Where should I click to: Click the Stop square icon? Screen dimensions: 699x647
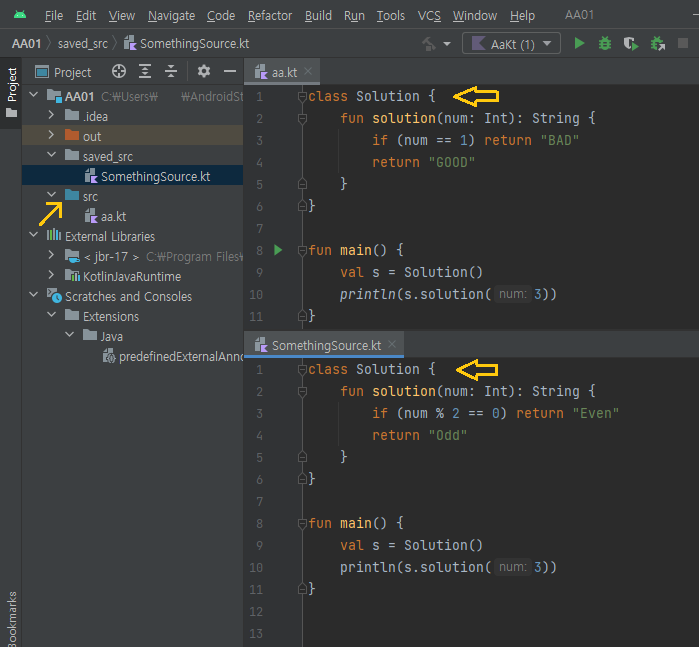[x=683, y=43]
